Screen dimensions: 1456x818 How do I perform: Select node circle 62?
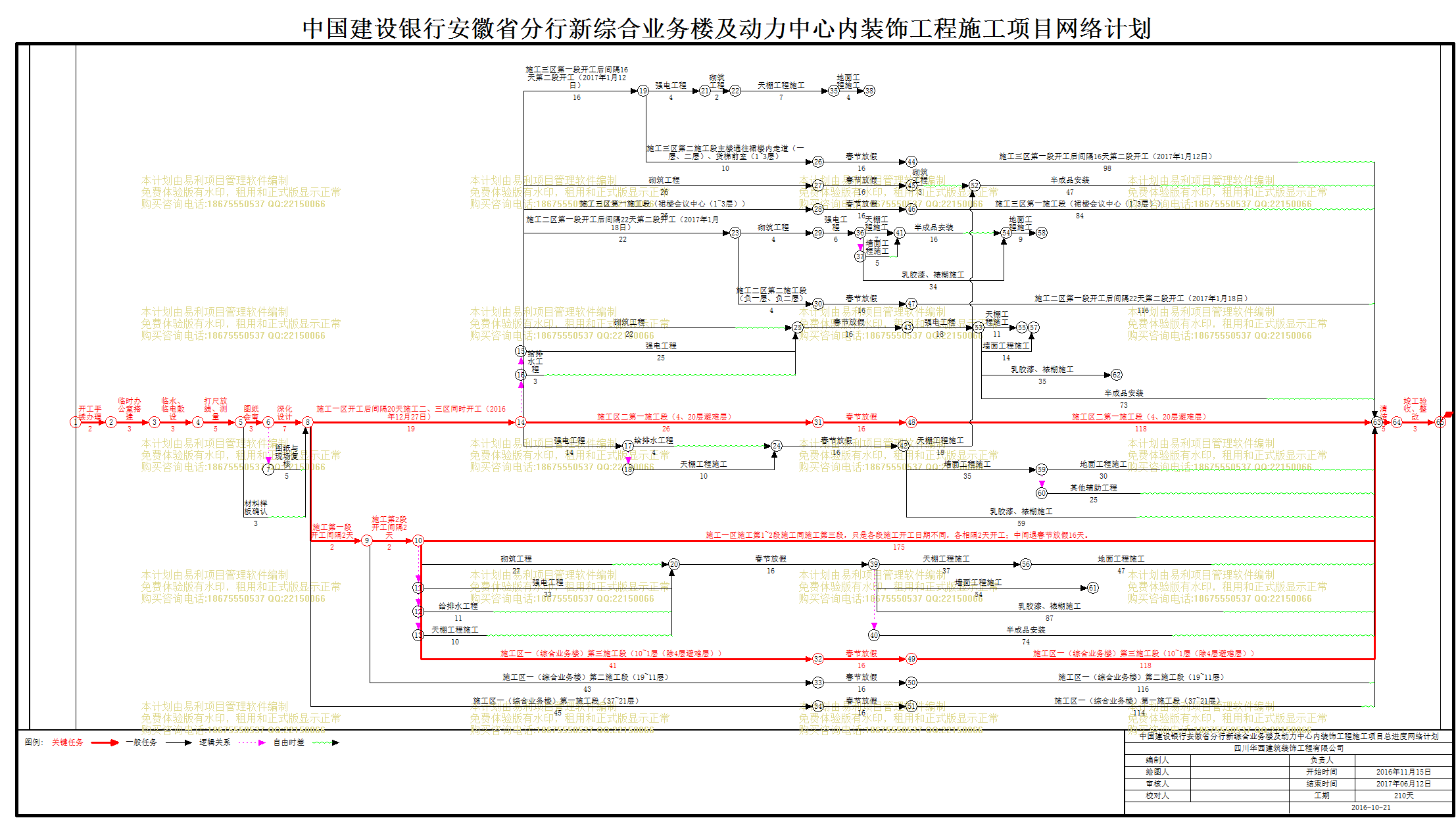coord(1117,375)
